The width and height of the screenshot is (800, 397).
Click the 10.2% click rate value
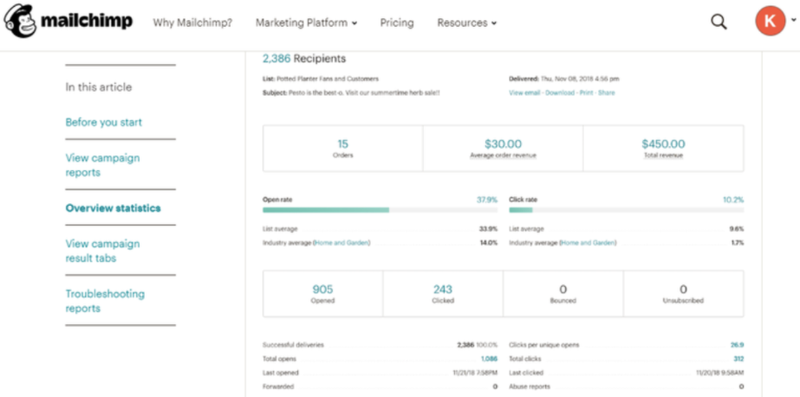pos(733,200)
